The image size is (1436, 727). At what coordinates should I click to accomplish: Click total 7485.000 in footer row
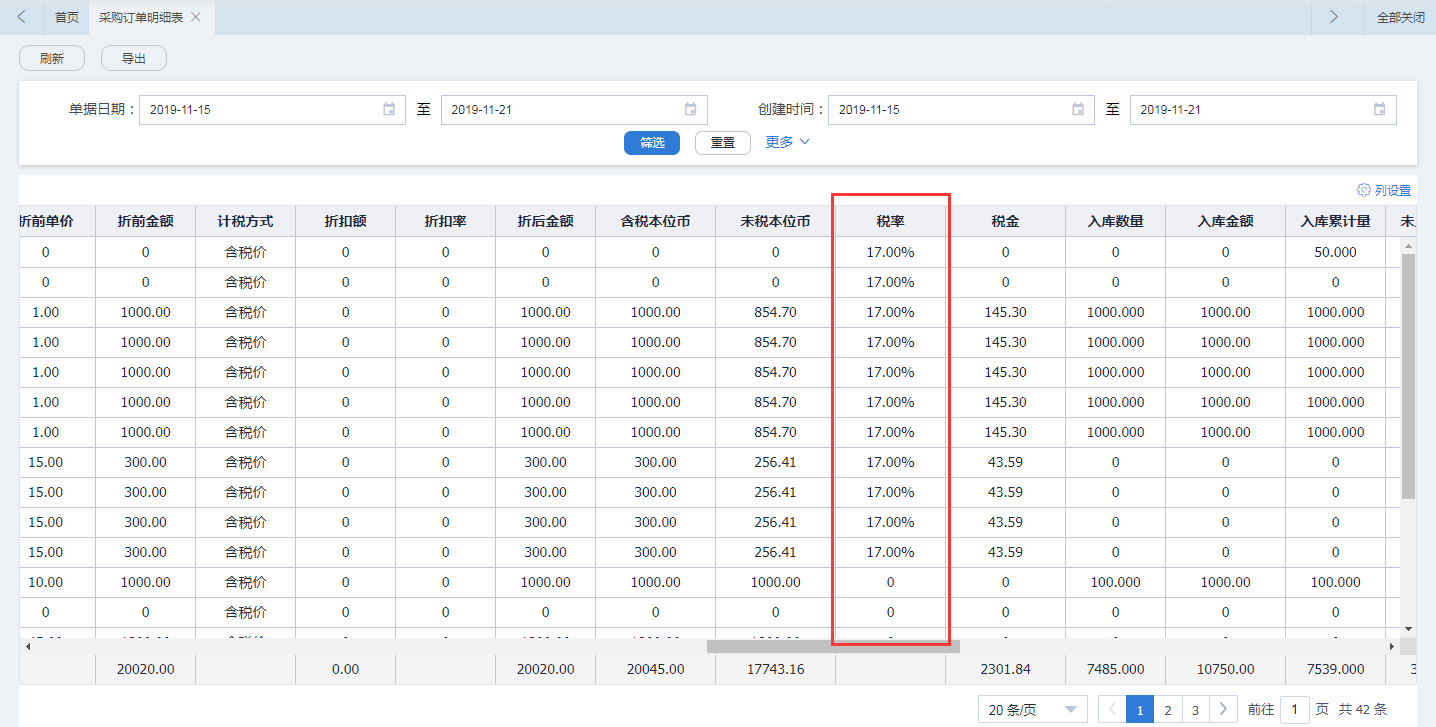(x=1116, y=669)
